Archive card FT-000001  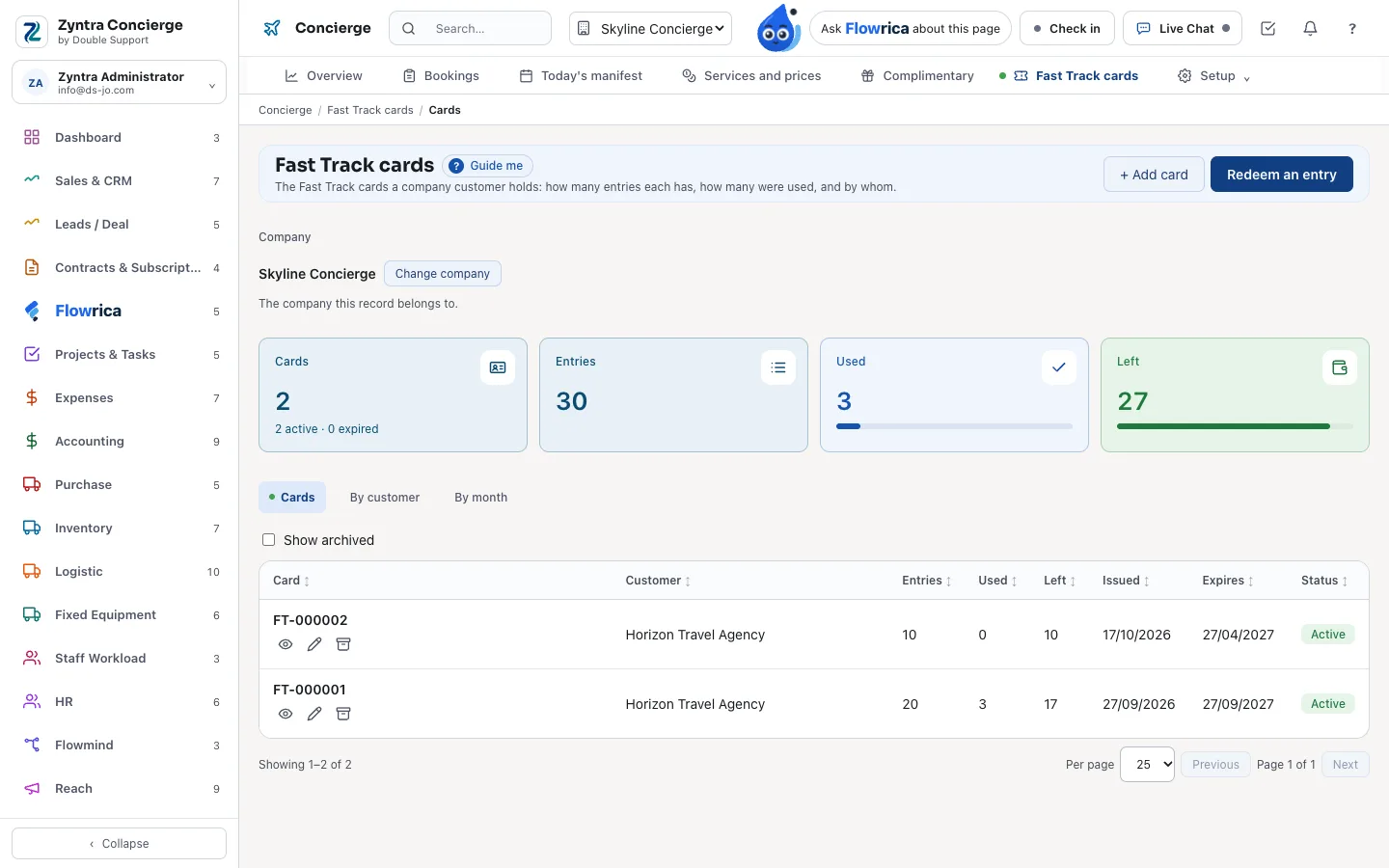343,714
